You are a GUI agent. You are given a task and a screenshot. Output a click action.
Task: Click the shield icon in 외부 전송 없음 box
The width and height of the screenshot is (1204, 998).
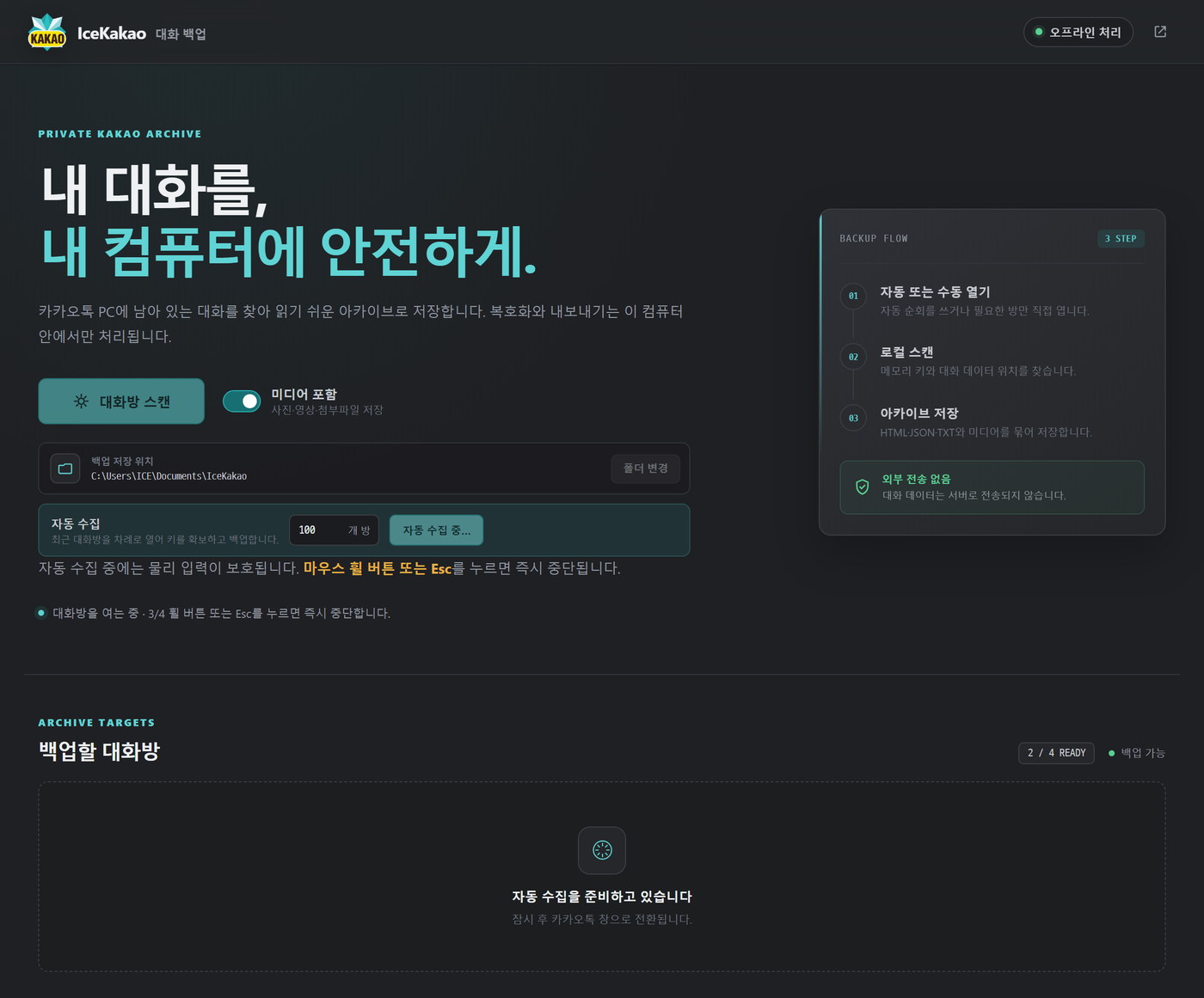862,487
